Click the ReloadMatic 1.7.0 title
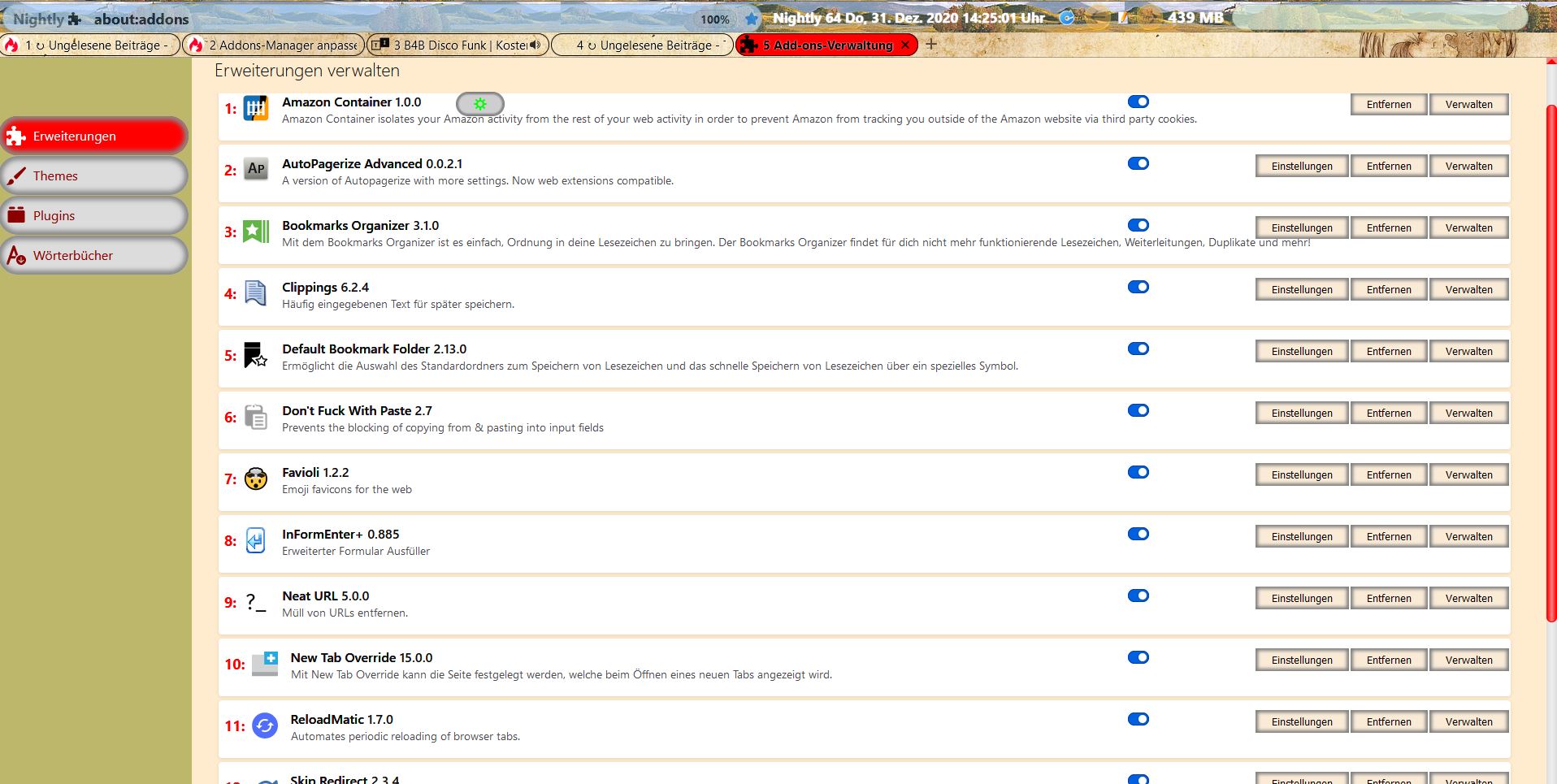The image size is (1557, 784). point(342,719)
